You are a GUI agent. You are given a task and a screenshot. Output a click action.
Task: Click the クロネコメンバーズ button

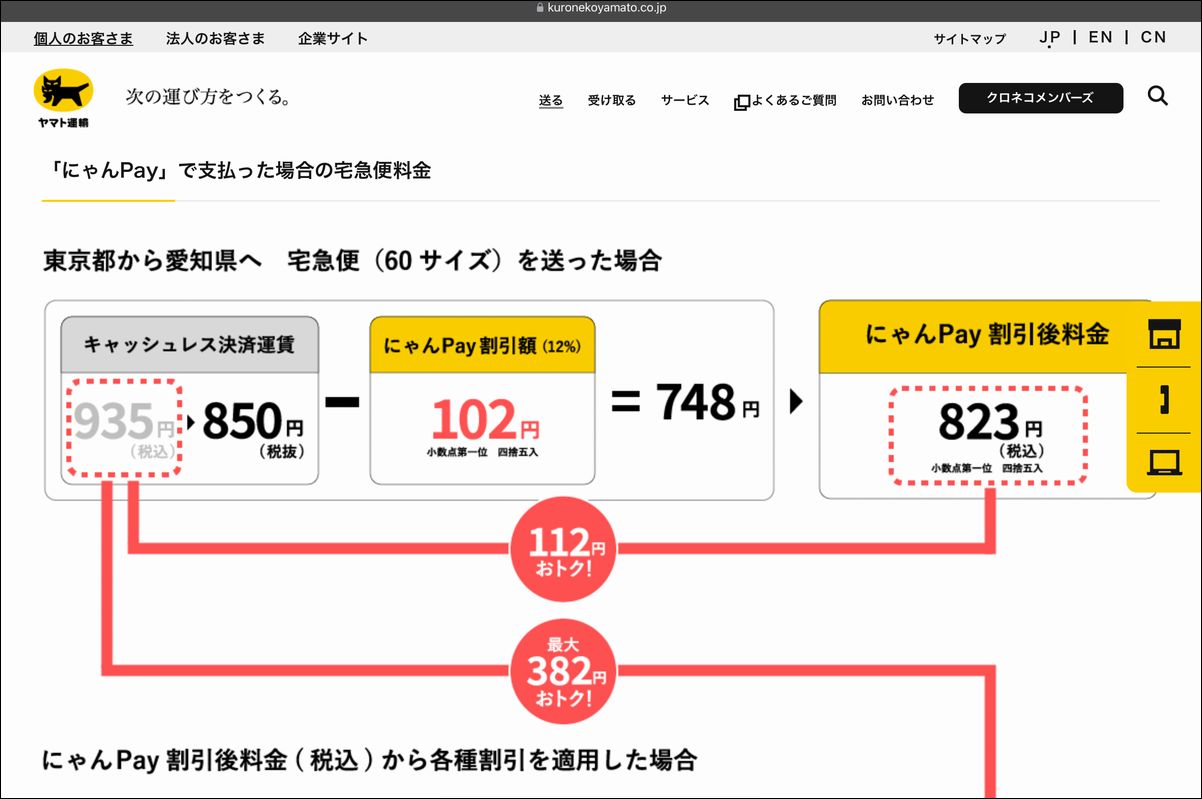[1041, 98]
